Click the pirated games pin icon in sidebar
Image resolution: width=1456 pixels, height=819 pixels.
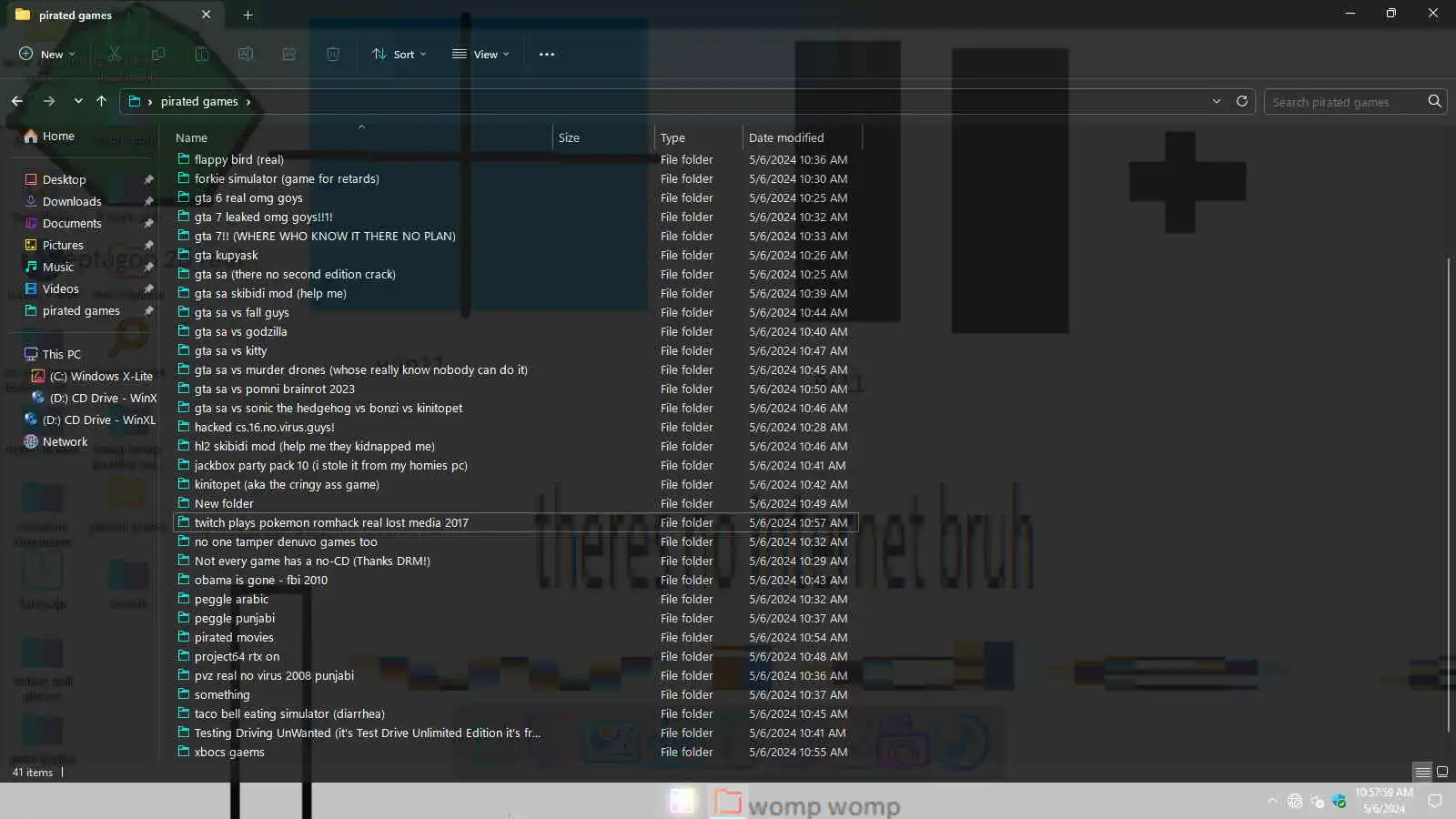tap(148, 311)
